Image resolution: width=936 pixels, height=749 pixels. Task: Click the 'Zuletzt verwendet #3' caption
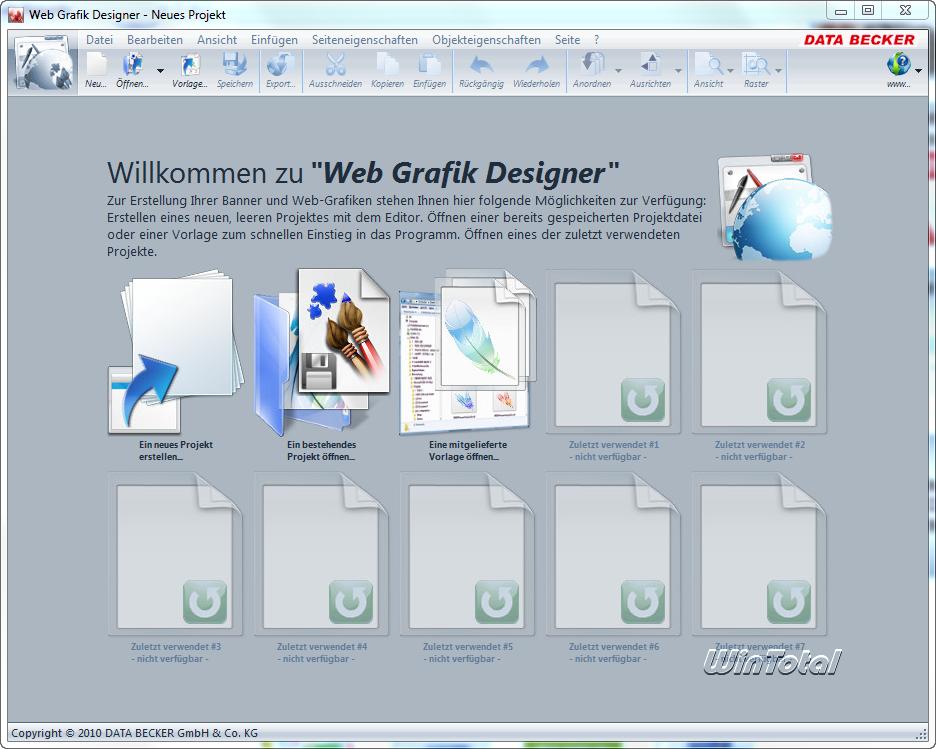pos(176,653)
